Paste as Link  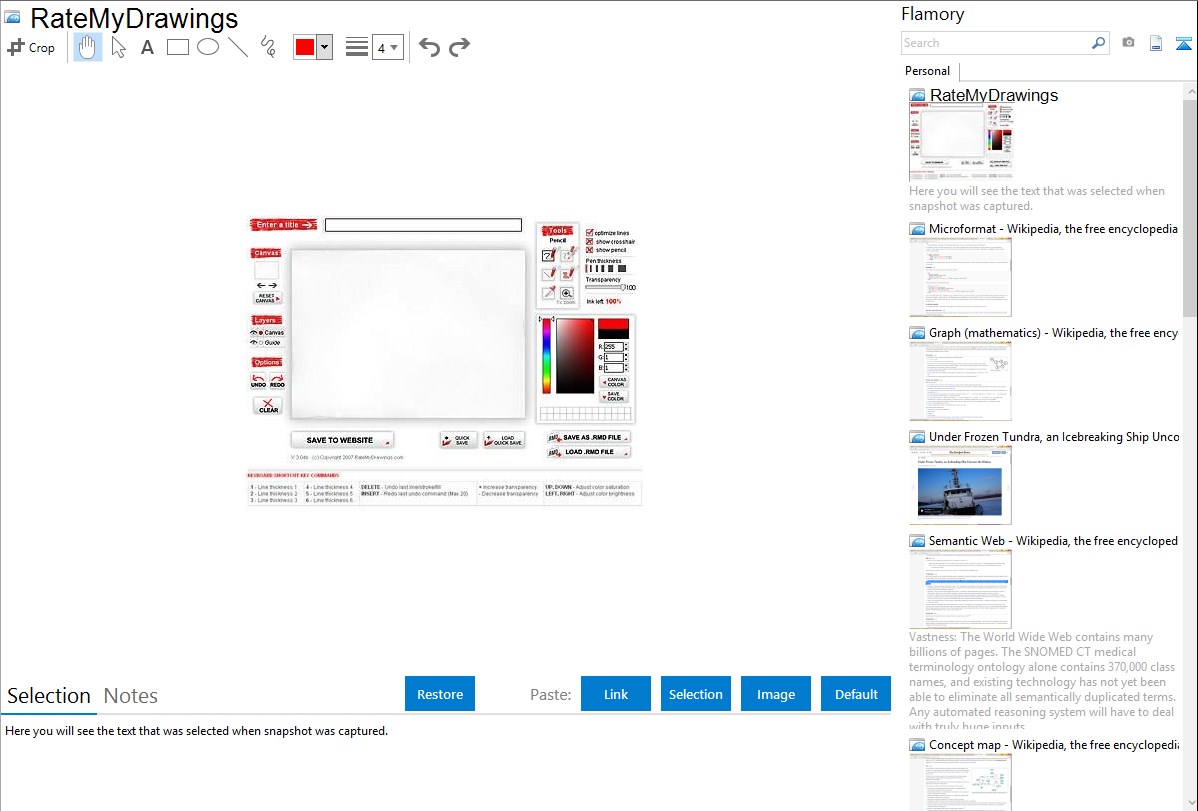(616, 694)
